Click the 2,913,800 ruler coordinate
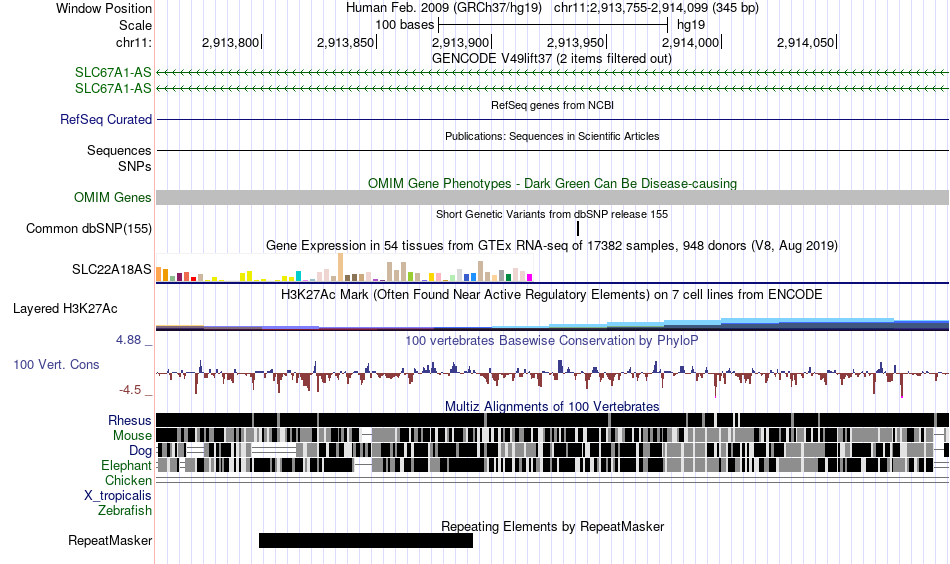Viewport: 950px width, 564px height. [x=230, y=42]
